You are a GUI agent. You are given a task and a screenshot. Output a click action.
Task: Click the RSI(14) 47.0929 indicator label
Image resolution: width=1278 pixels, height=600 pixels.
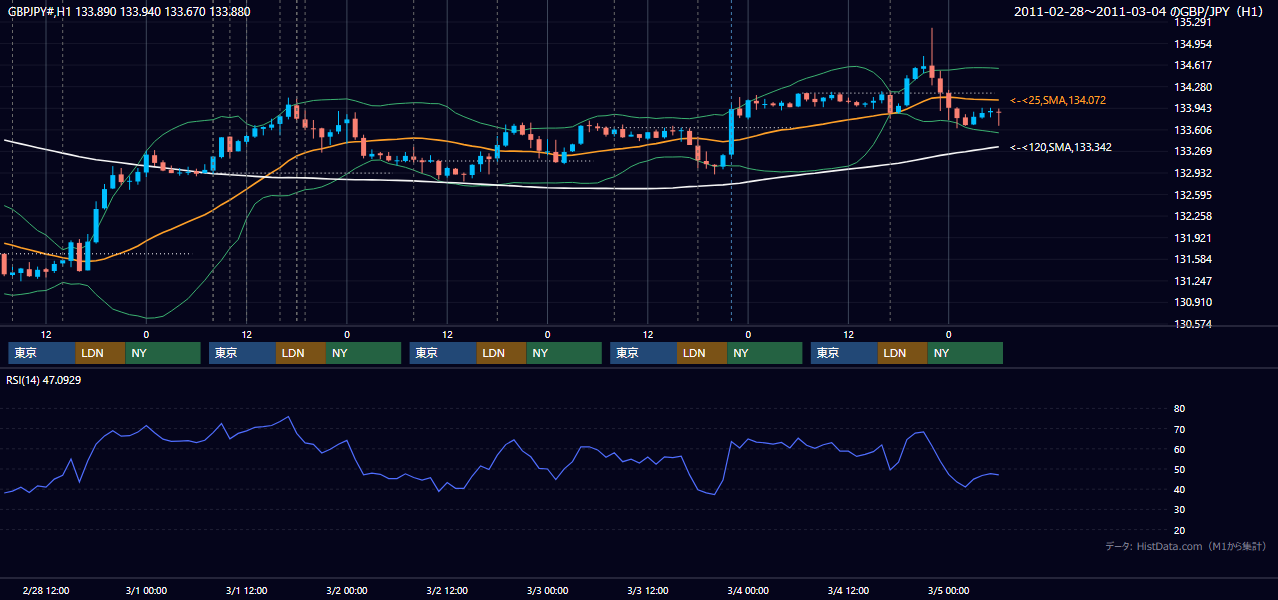click(44, 380)
